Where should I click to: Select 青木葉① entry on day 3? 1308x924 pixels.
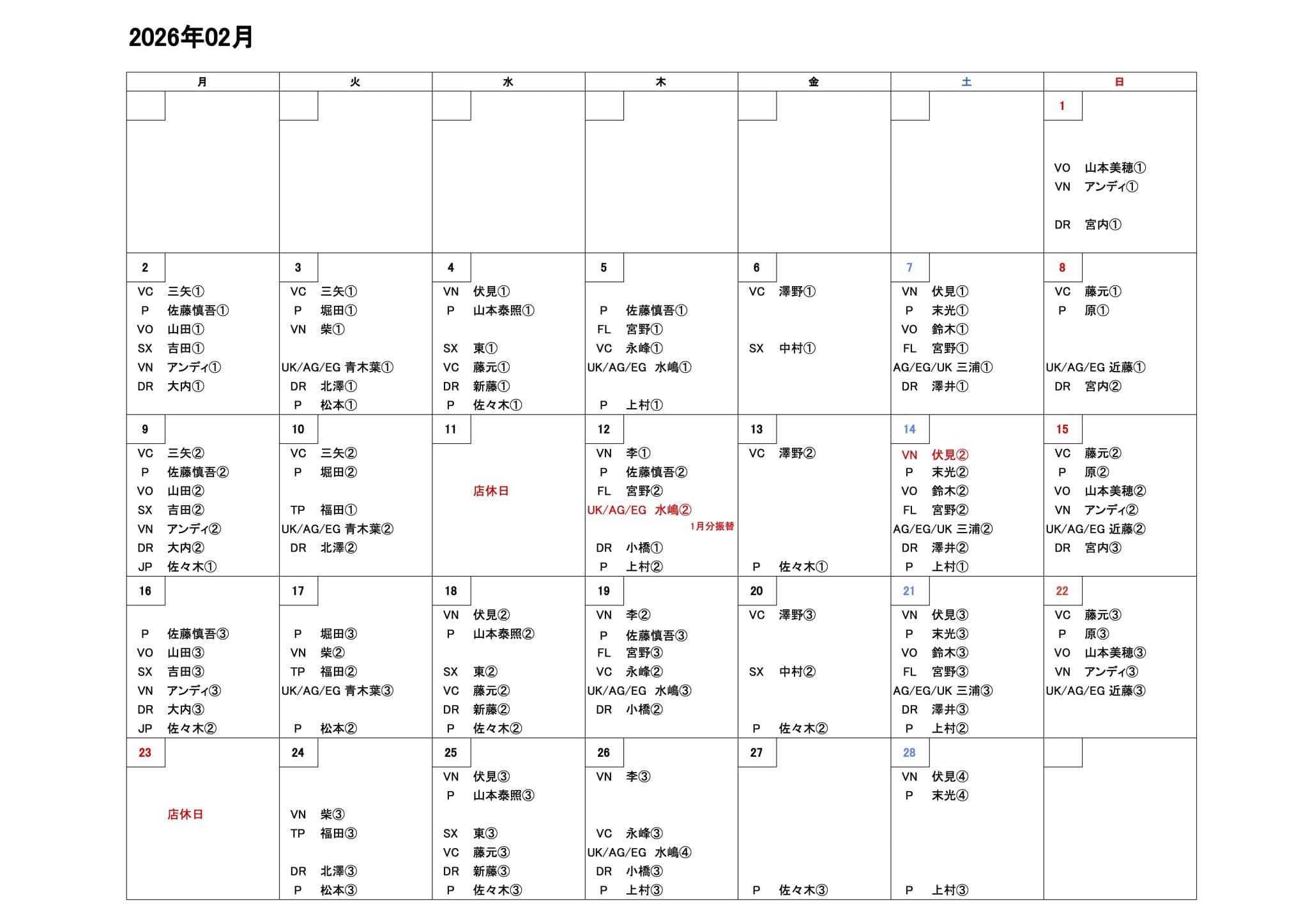click(x=369, y=367)
